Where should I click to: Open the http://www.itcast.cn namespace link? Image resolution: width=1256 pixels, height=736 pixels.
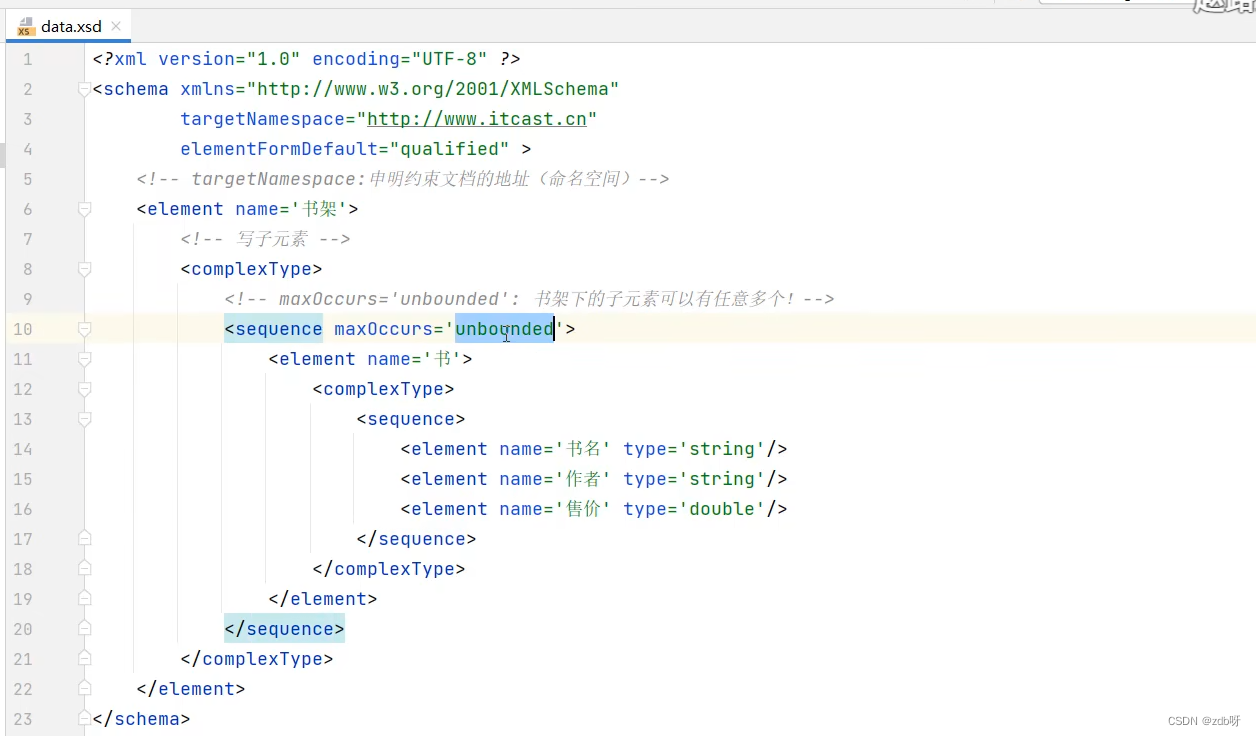[x=477, y=119]
